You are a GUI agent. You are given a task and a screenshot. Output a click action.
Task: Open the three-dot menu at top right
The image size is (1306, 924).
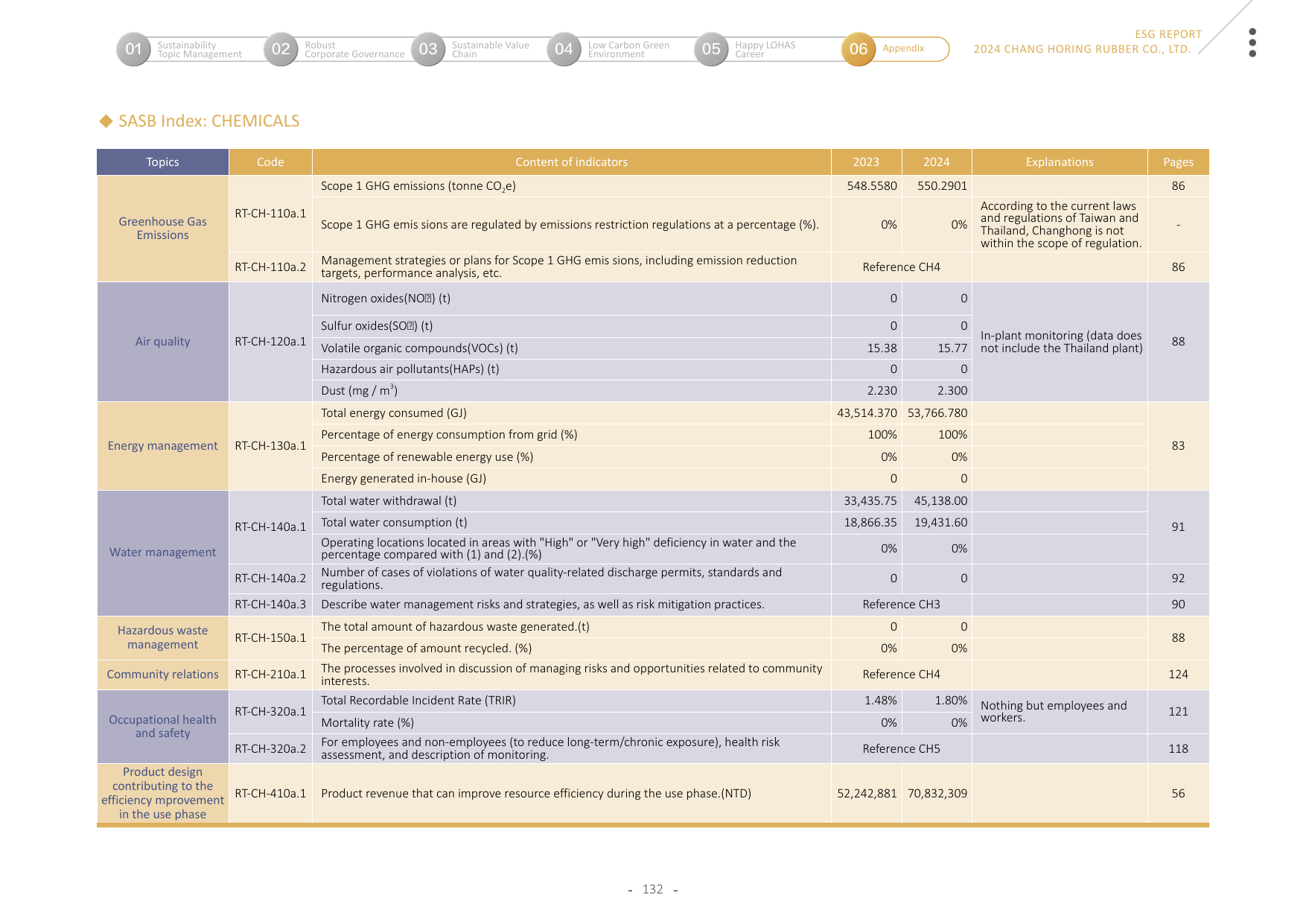[x=1252, y=42]
